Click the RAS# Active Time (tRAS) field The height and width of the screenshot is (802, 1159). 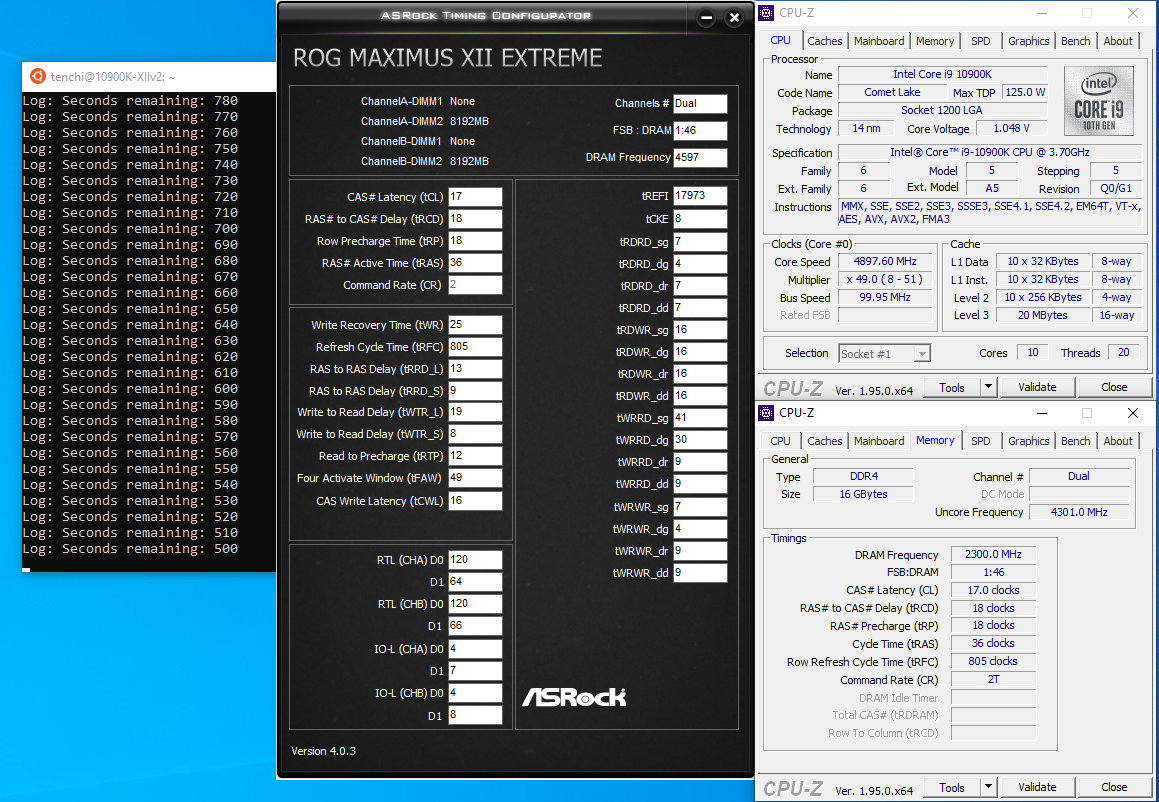tap(475, 263)
